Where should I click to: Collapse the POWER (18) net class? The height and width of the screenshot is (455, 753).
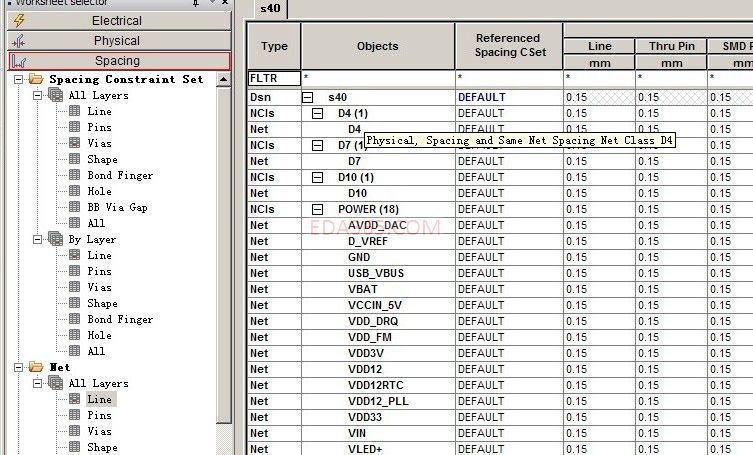tap(317, 209)
